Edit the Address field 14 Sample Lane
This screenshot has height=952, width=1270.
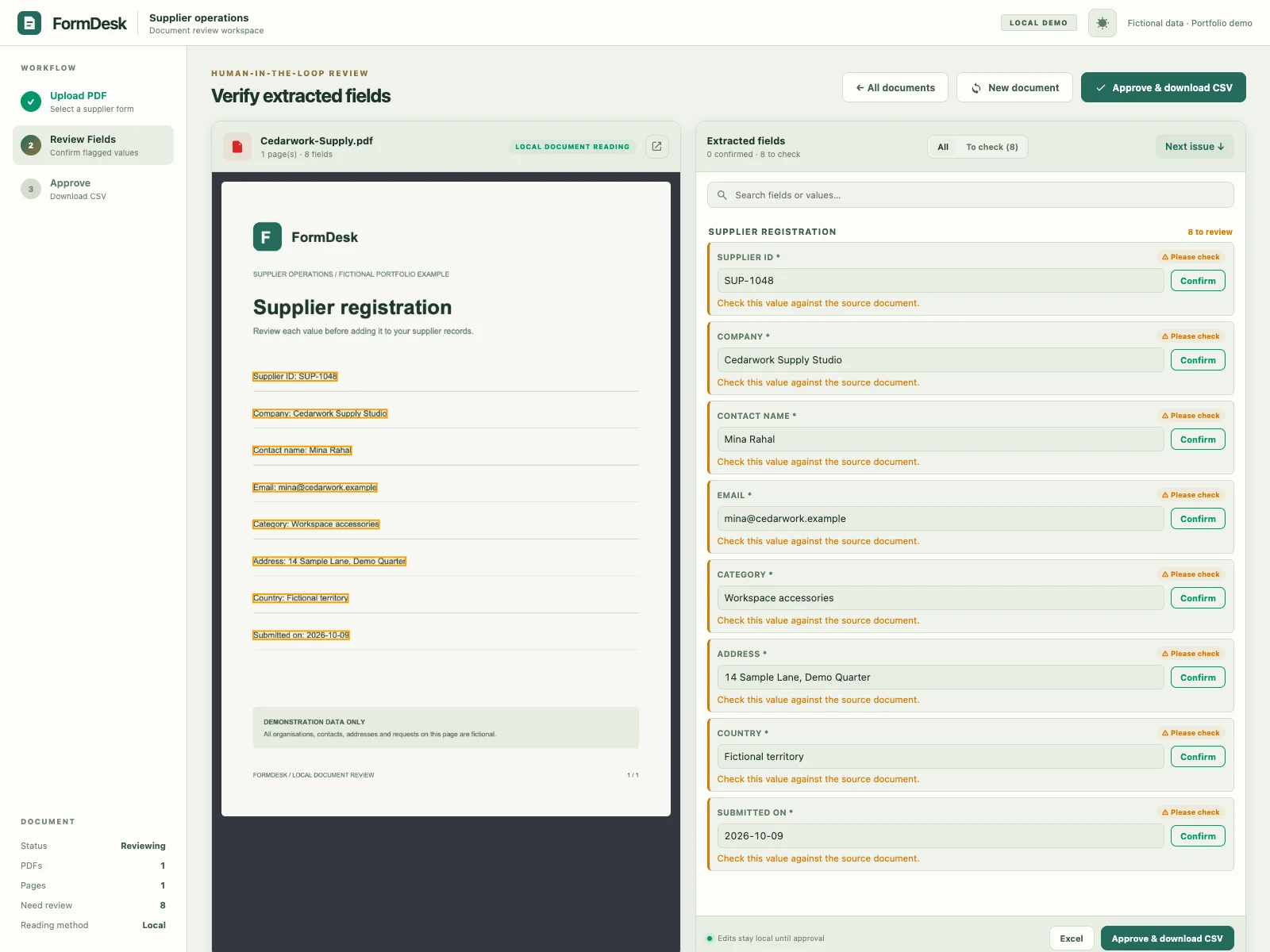(941, 678)
